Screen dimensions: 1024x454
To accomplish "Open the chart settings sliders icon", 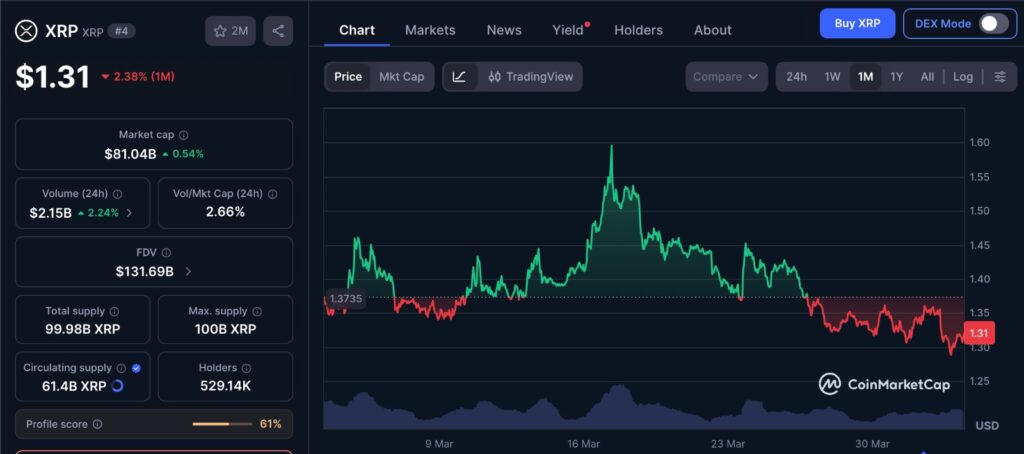I will pos(1000,76).
